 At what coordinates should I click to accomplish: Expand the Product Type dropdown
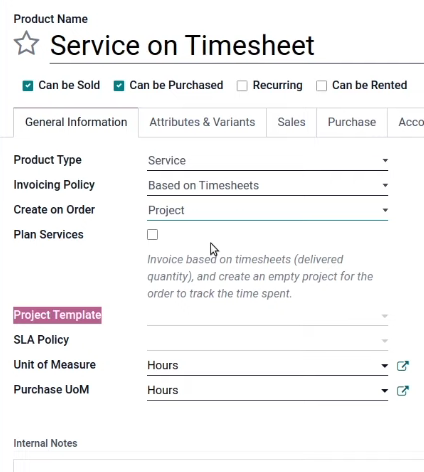(267, 161)
